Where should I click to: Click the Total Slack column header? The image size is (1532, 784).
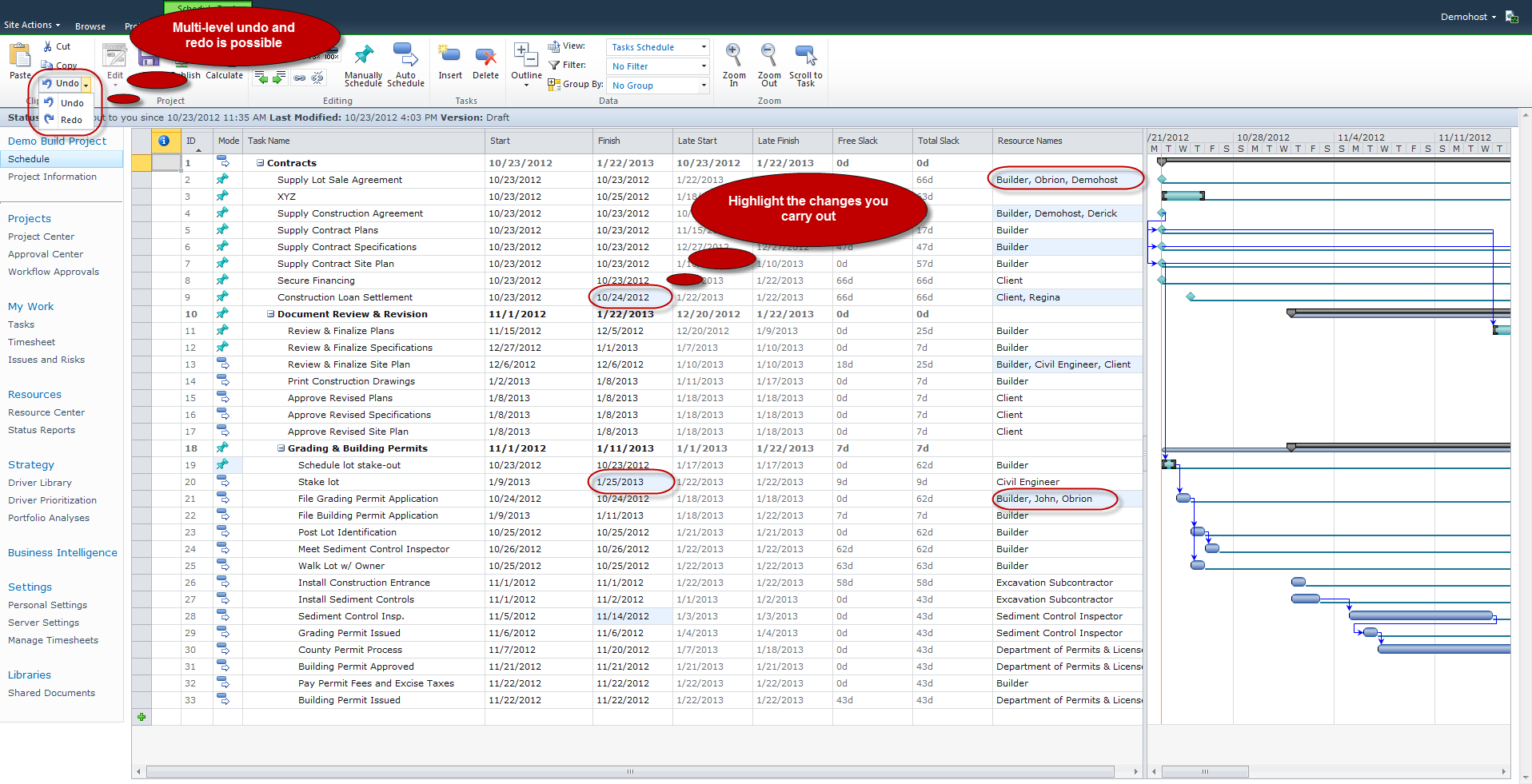tap(952, 141)
